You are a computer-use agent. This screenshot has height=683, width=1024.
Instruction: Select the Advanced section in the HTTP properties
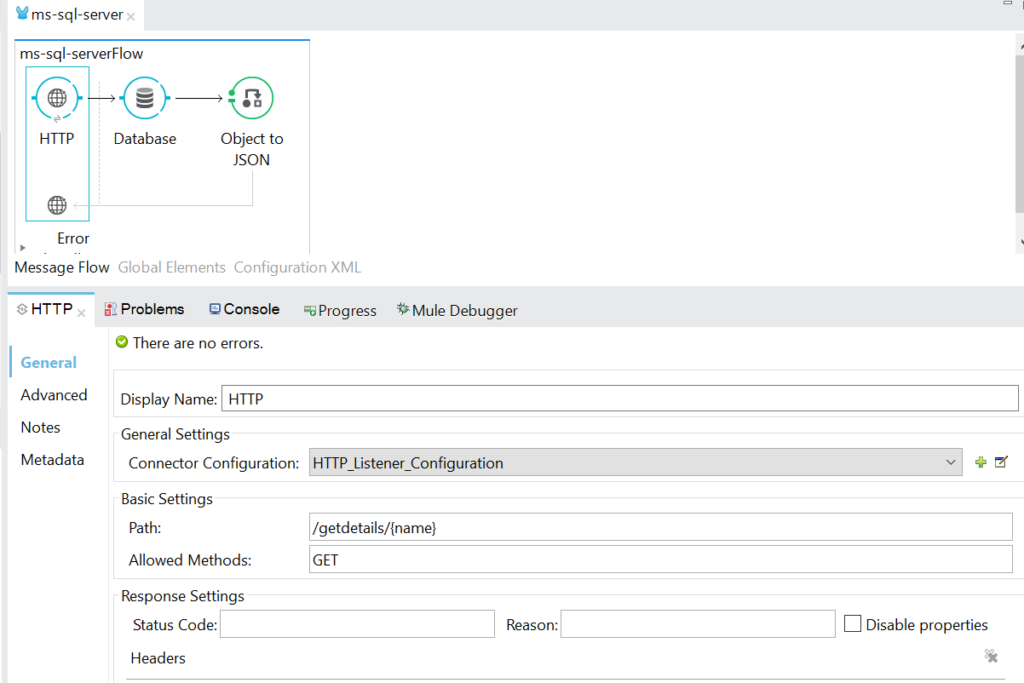click(x=53, y=395)
